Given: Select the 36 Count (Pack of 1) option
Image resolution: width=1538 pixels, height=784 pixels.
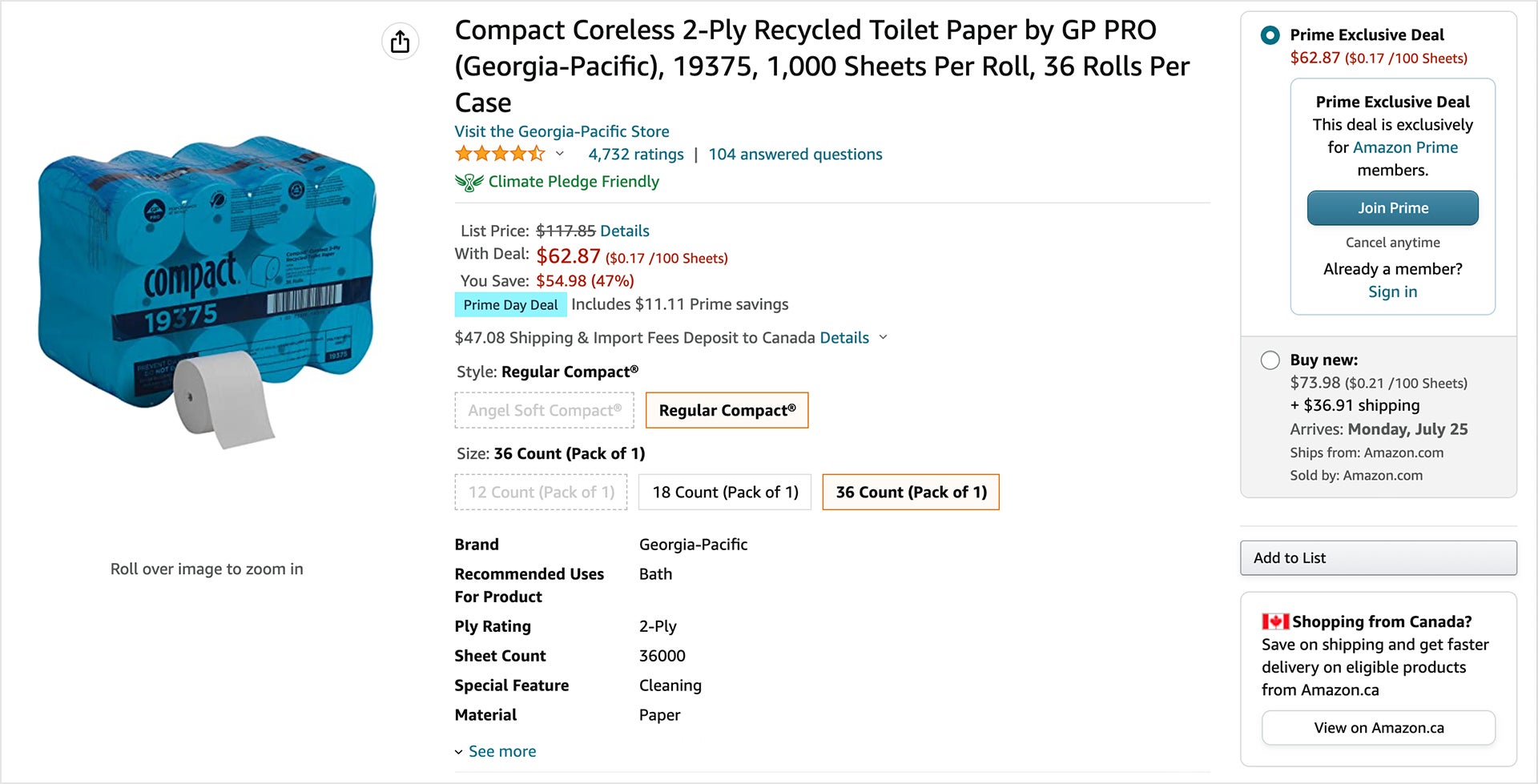Looking at the screenshot, I should click(910, 492).
